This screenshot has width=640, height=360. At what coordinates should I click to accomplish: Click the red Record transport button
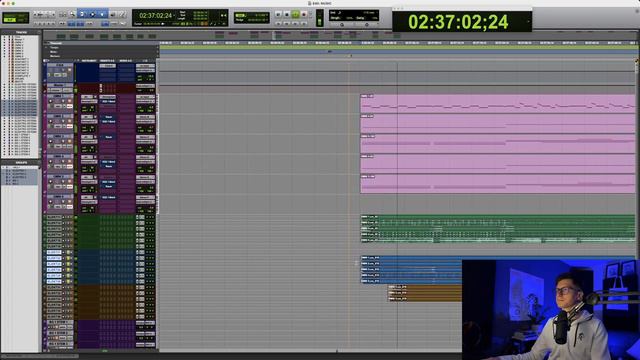pyautogui.click(x=304, y=14)
